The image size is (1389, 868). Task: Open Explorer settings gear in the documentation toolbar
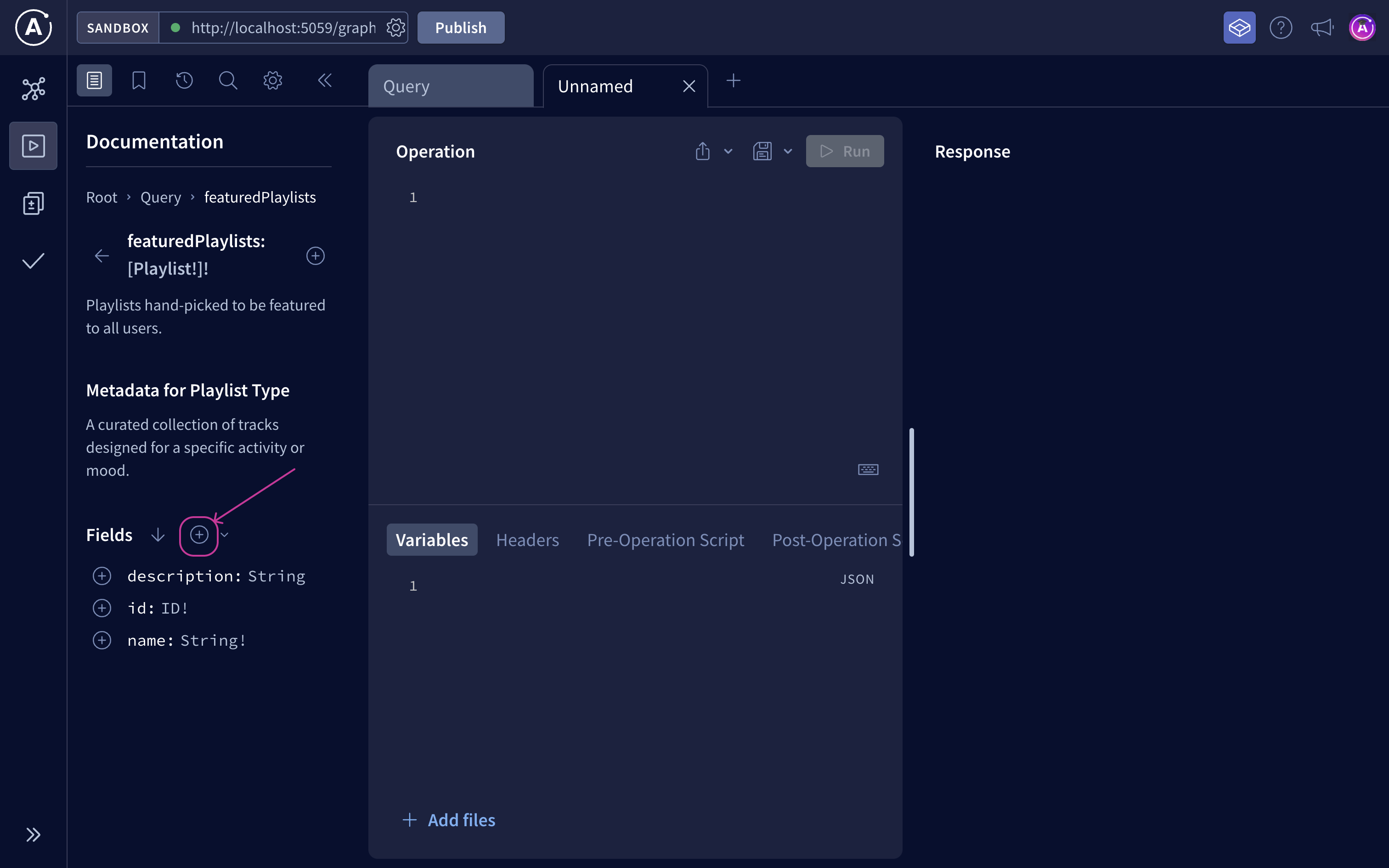pyautogui.click(x=273, y=80)
